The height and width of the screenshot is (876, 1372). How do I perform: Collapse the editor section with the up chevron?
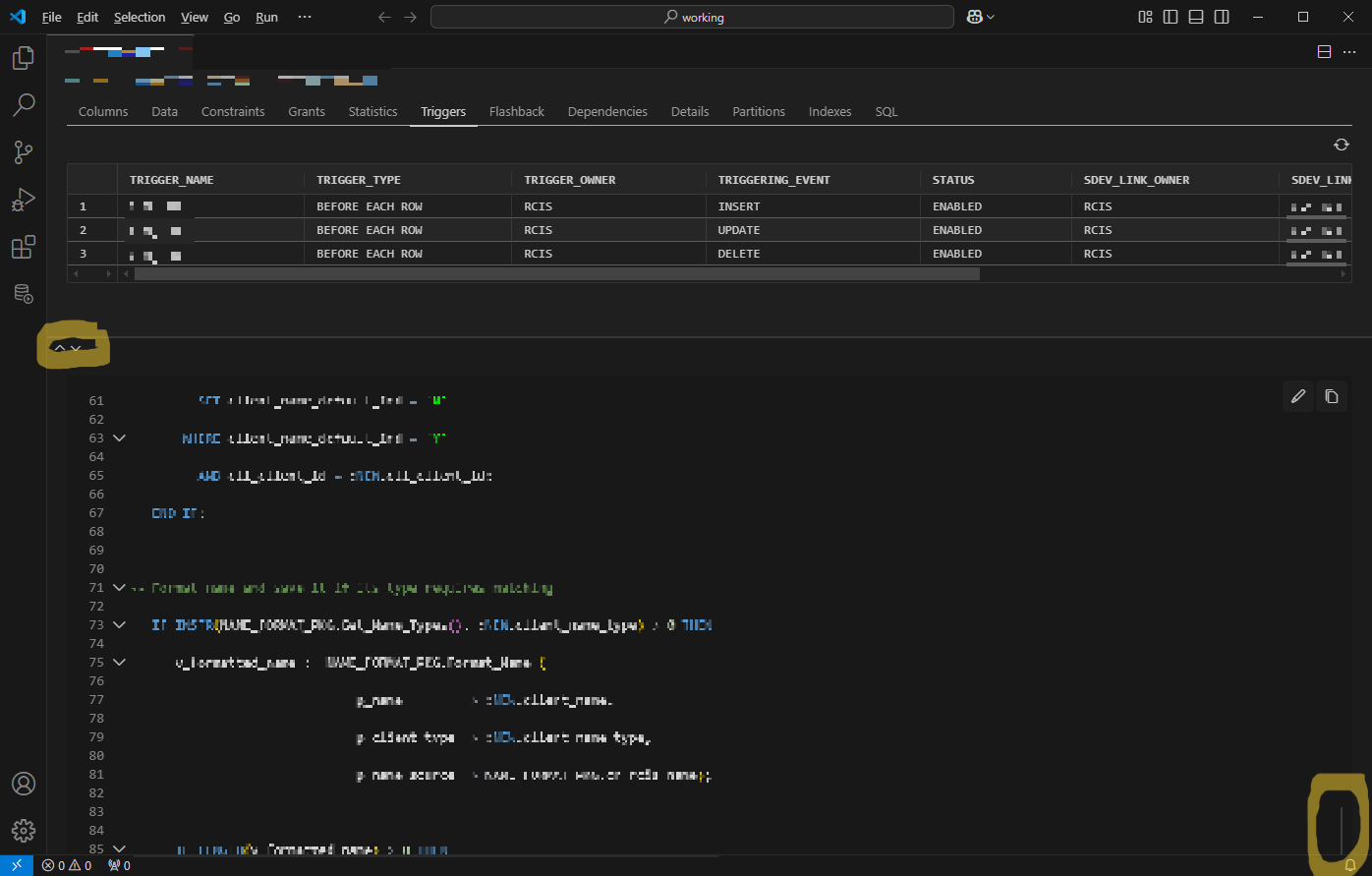click(x=59, y=347)
